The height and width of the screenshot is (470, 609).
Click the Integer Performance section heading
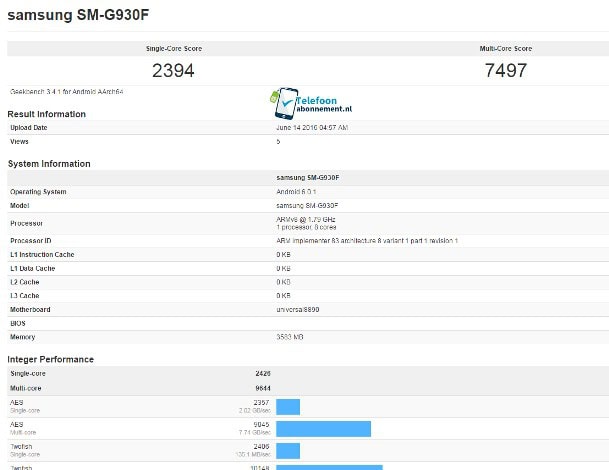point(50,359)
